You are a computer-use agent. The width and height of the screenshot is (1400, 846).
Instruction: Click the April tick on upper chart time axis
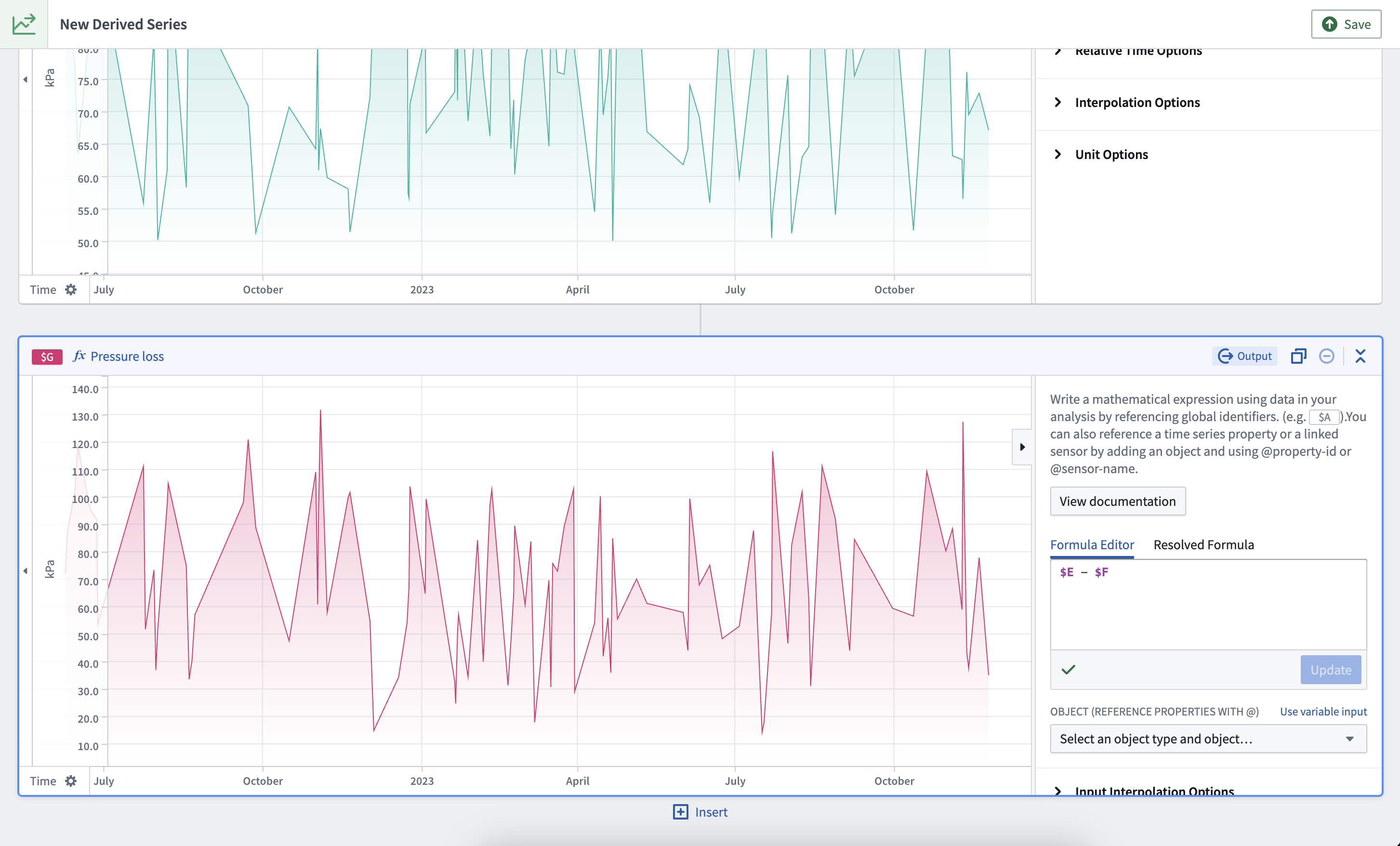pos(577,289)
